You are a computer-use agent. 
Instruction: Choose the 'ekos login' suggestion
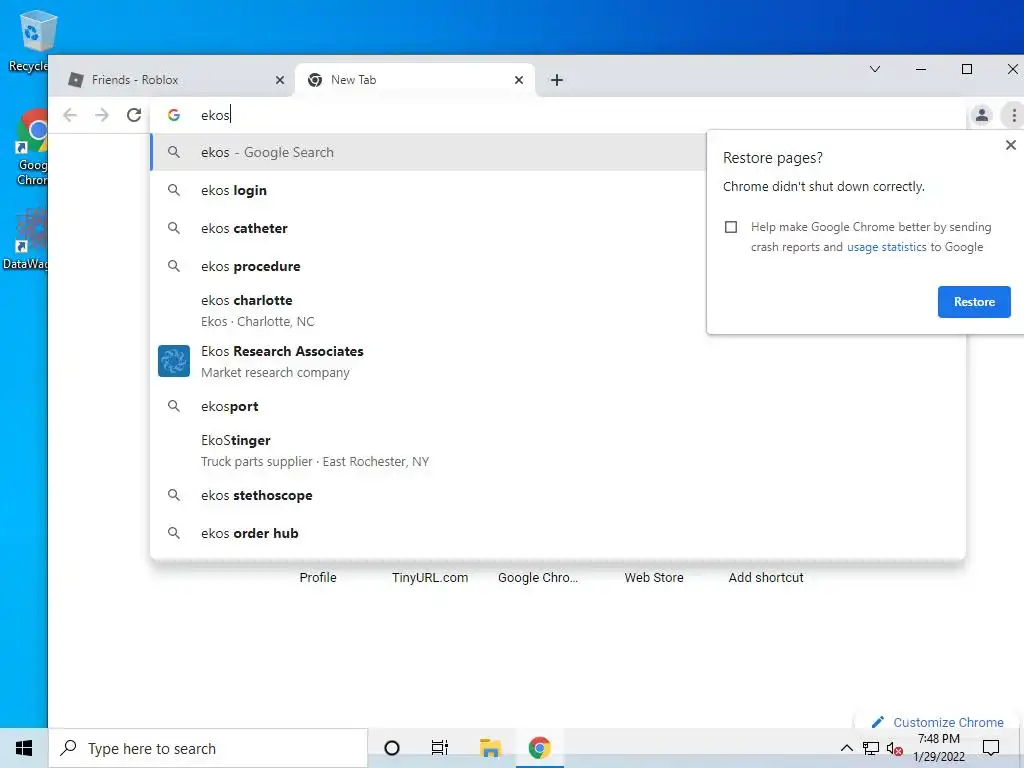(428, 190)
